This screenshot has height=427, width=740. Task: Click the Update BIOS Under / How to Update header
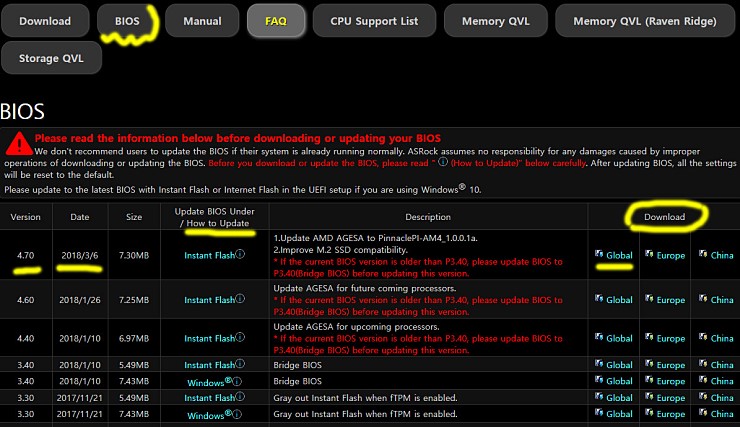pyautogui.click(x=214, y=217)
